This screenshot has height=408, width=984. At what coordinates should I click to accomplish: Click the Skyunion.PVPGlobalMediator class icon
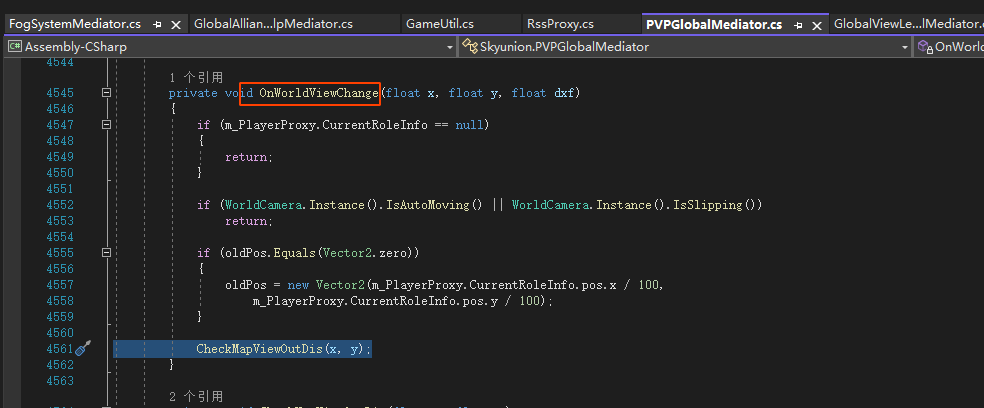click(x=469, y=46)
